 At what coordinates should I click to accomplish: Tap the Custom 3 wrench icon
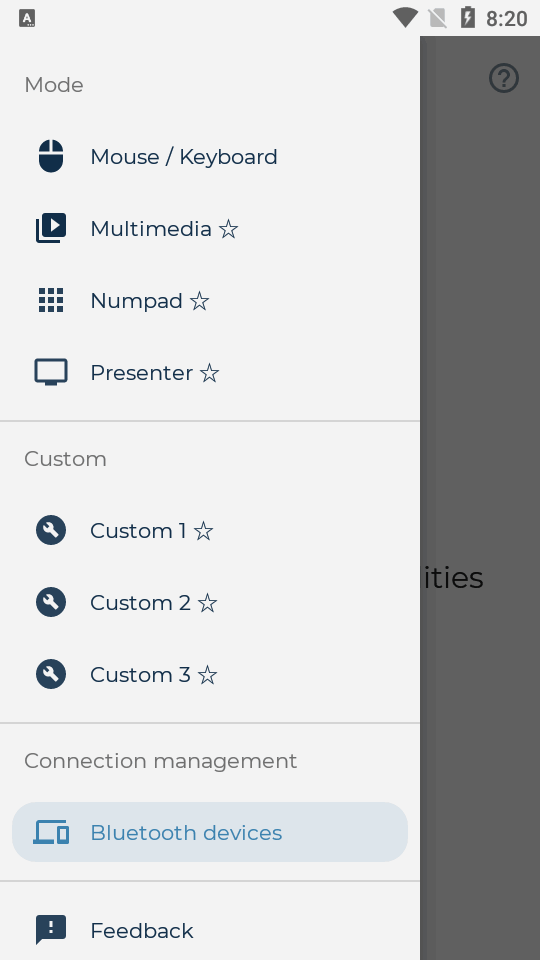pyautogui.click(x=51, y=674)
